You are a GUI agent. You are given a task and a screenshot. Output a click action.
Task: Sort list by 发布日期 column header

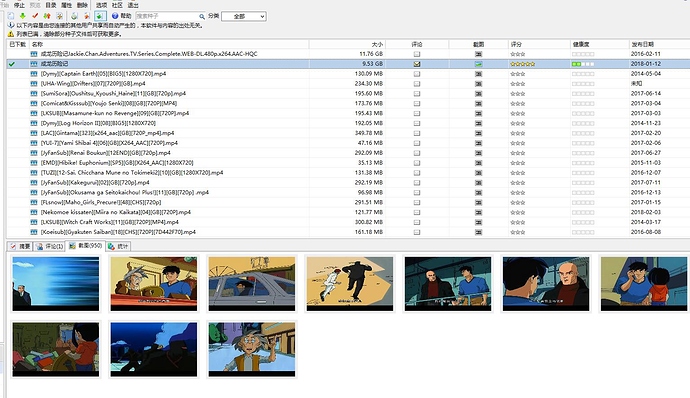pyautogui.click(x=642, y=44)
